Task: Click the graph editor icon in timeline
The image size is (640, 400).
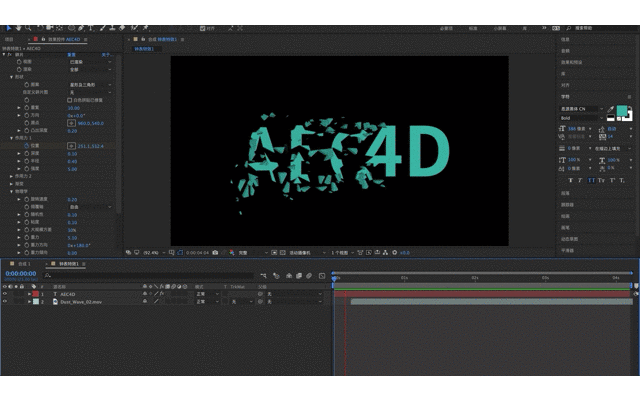Action: click(x=322, y=276)
